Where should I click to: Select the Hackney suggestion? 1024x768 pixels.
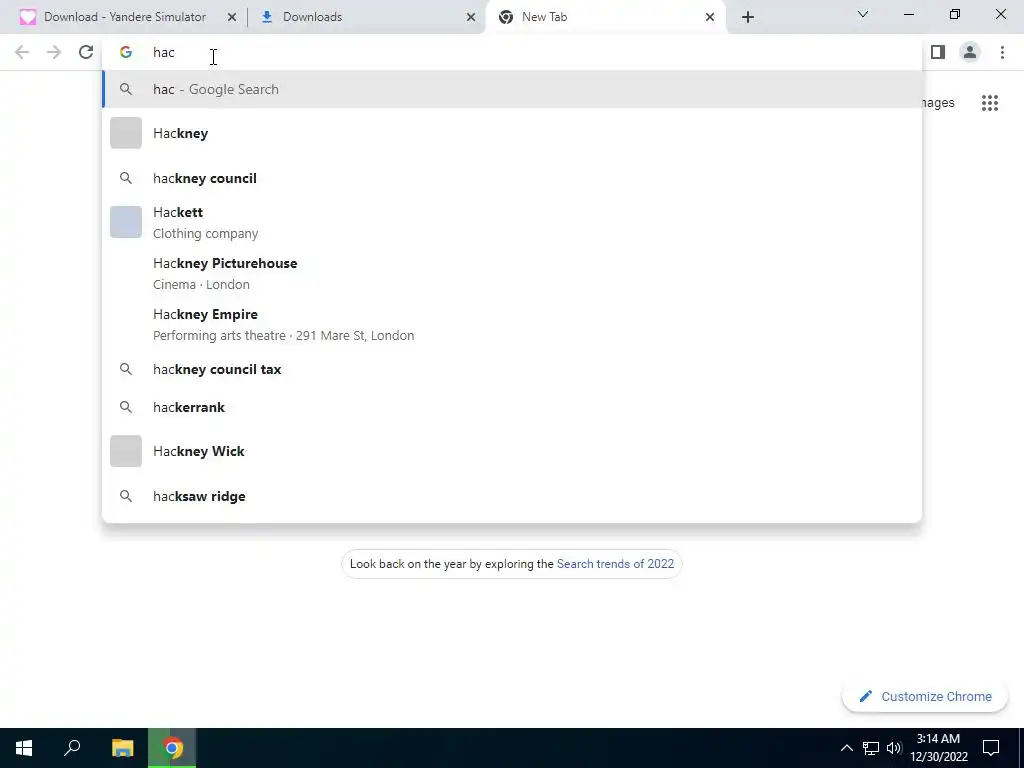tap(512, 133)
